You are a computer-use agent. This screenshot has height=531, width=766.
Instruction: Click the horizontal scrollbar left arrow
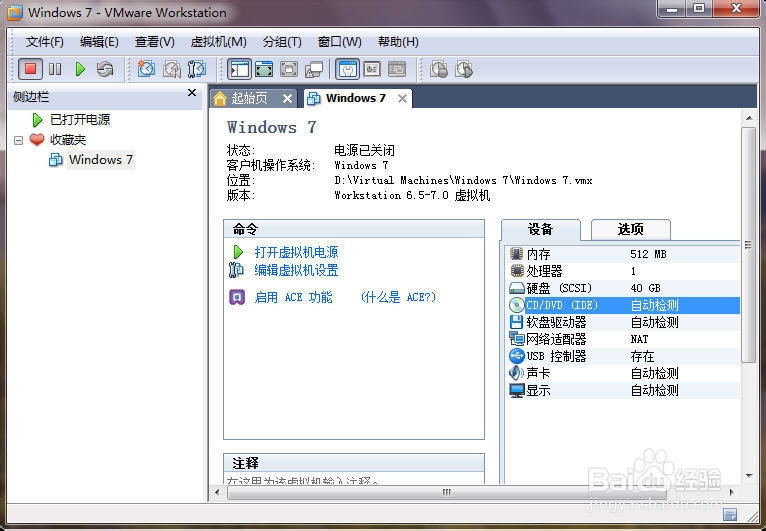click(x=217, y=492)
